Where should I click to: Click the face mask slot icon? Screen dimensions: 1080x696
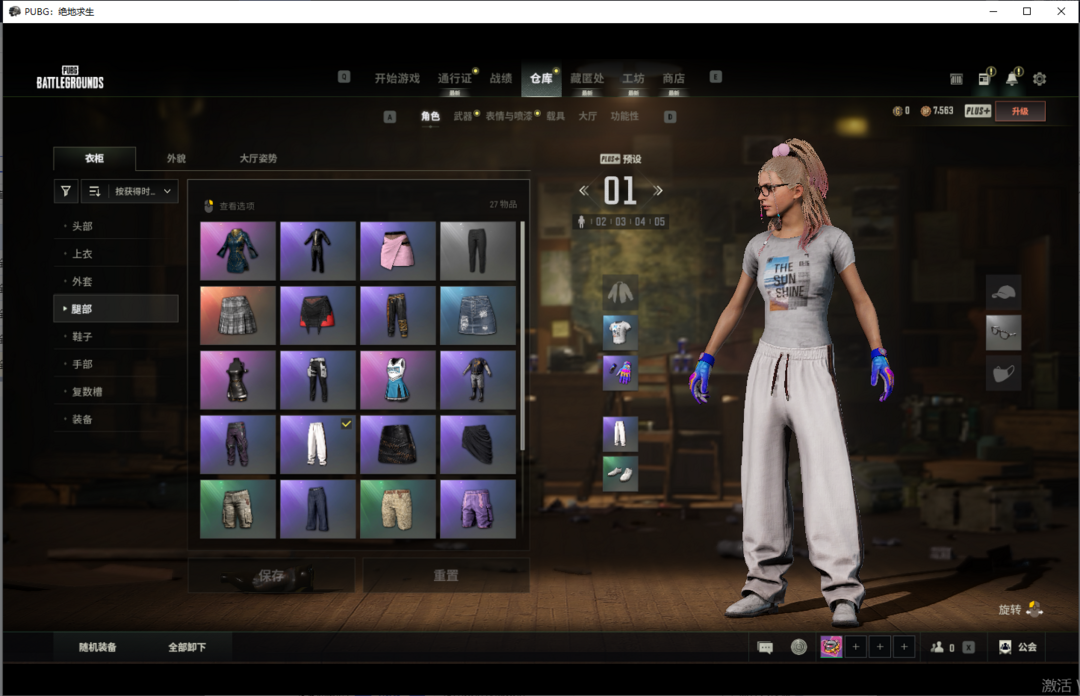click(x=1003, y=373)
